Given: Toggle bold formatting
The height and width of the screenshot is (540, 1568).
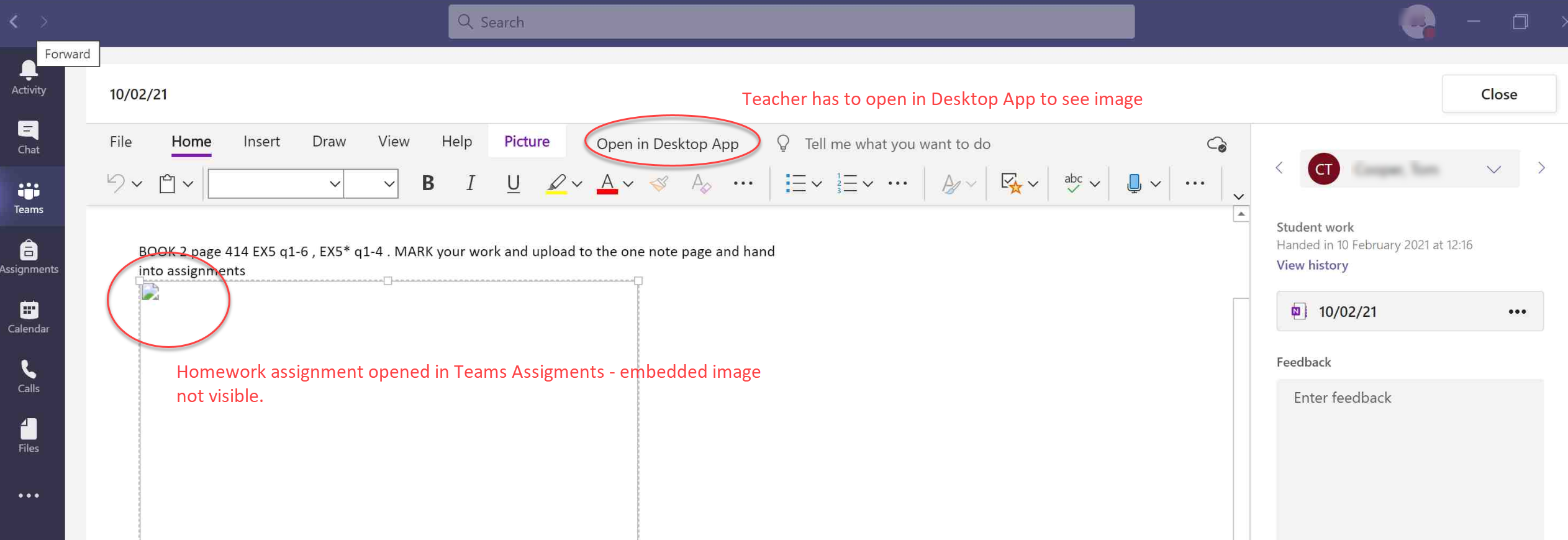Looking at the screenshot, I should click(x=428, y=183).
